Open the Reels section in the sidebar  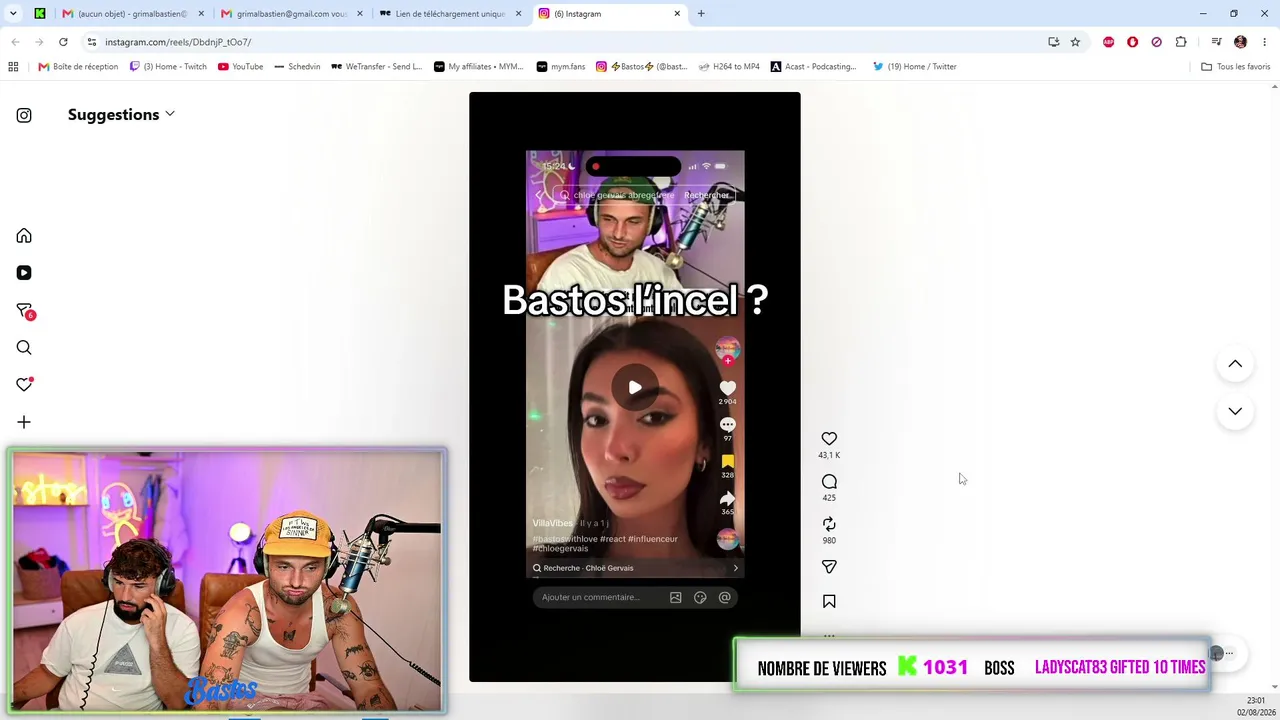click(24, 273)
